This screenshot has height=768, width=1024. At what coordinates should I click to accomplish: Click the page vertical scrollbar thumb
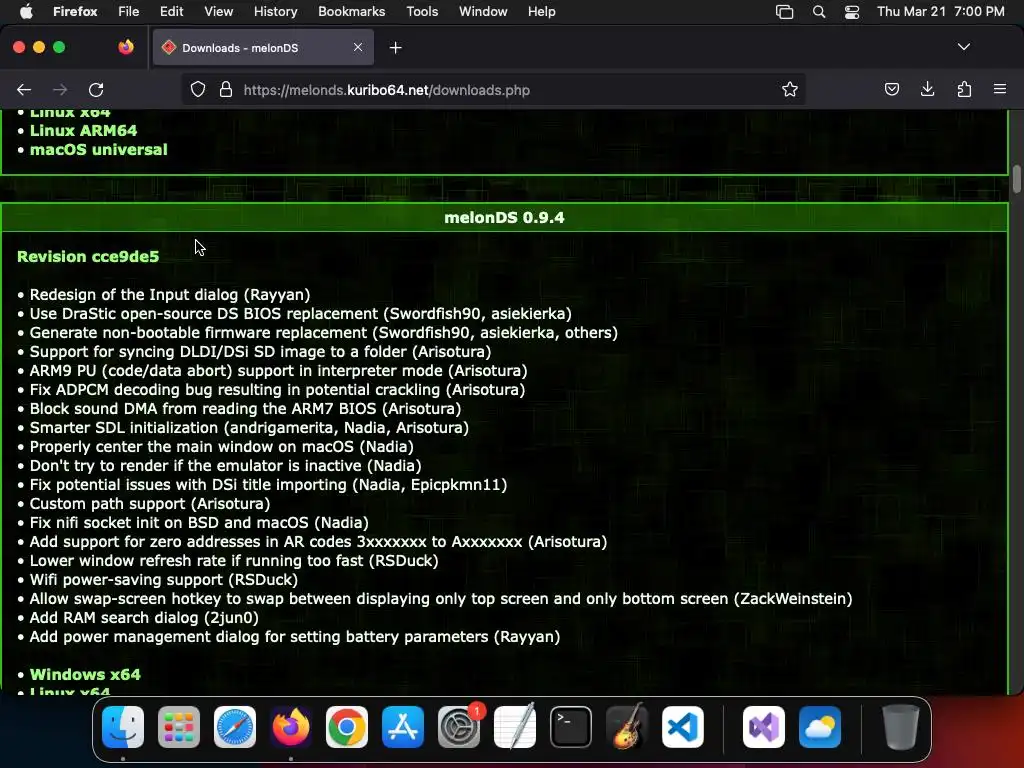coord(1016,180)
